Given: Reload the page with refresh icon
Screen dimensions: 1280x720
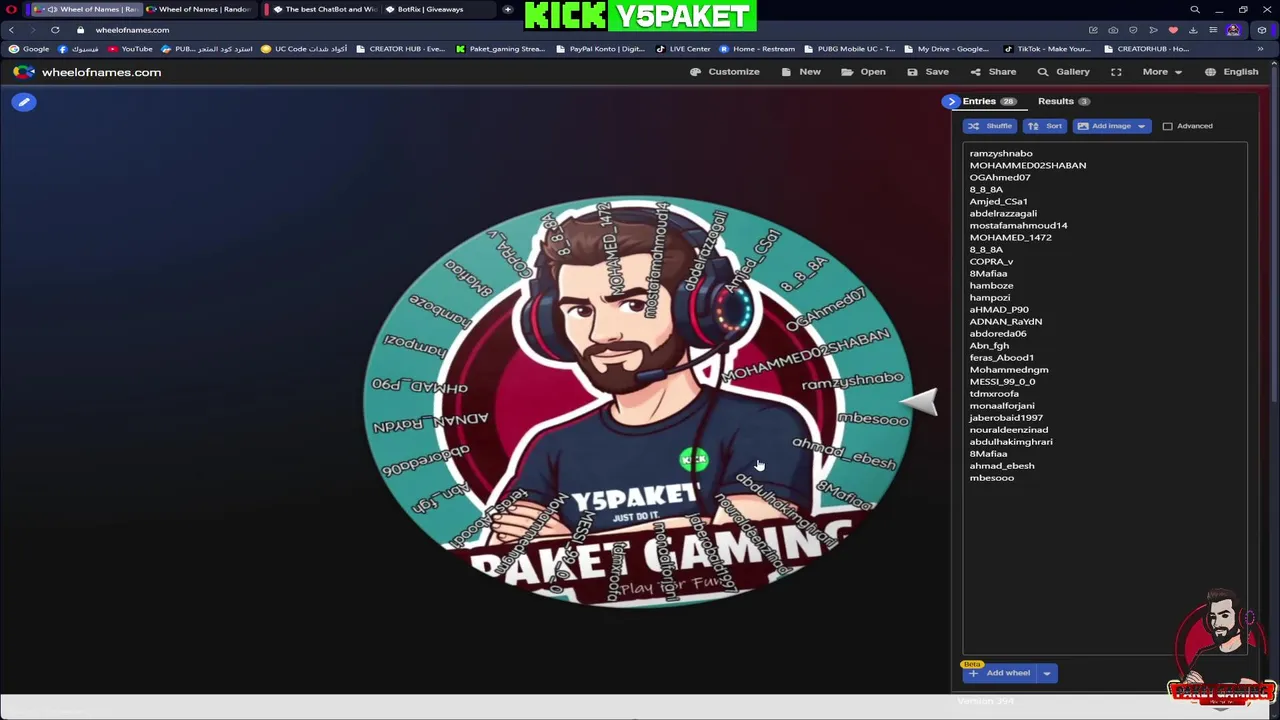Looking at the screenshot, I should [x=55, y=30].
